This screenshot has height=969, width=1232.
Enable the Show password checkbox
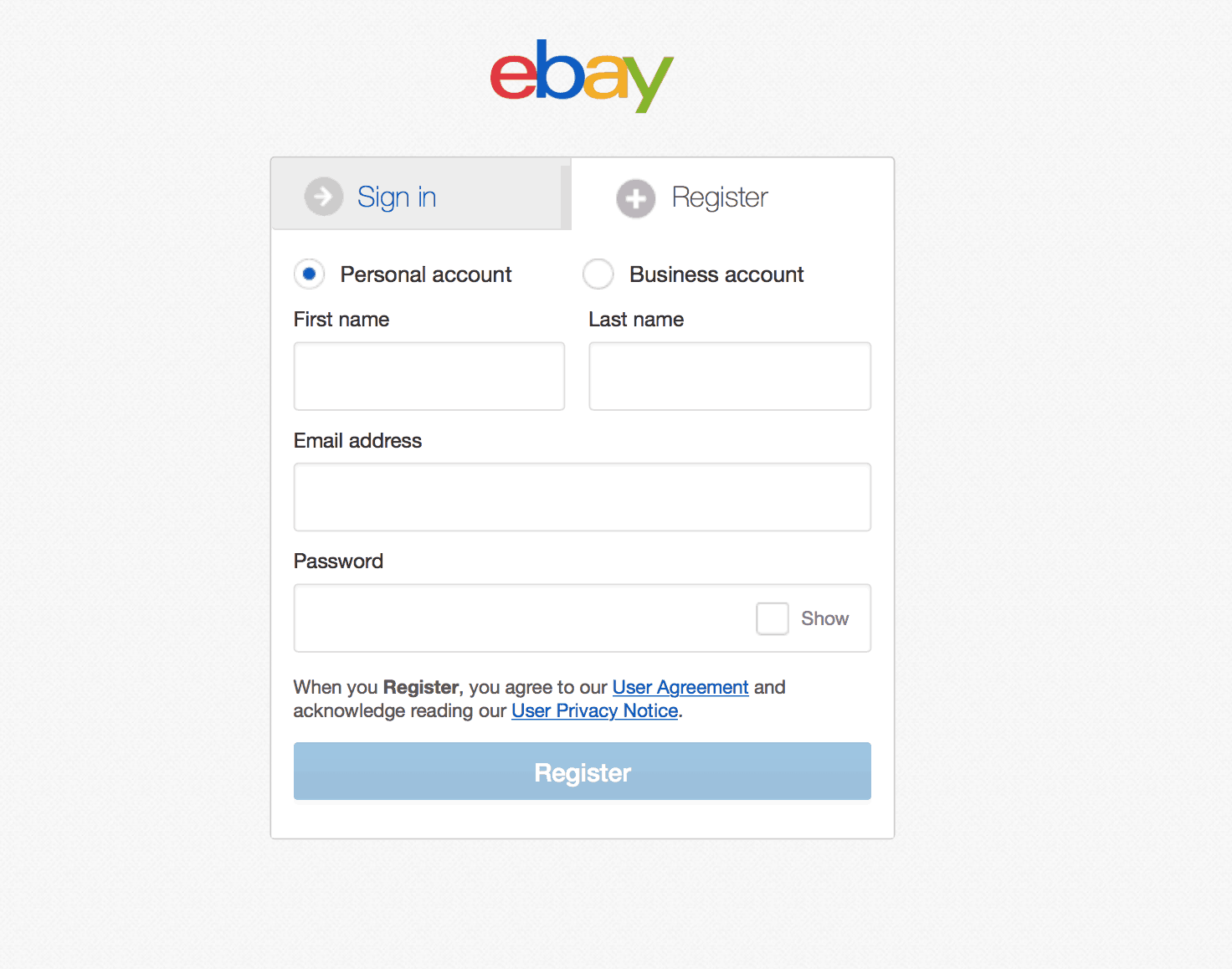773,618
